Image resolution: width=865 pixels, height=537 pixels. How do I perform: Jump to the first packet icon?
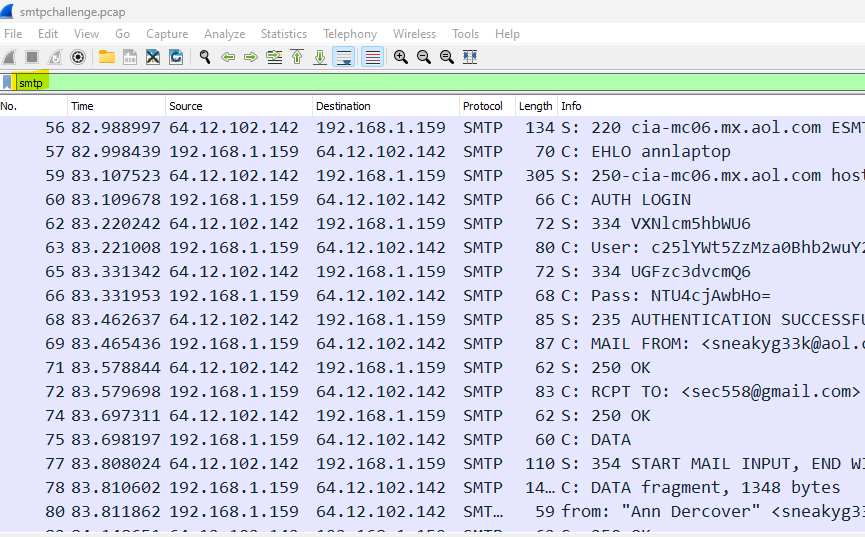click(297, 57)
